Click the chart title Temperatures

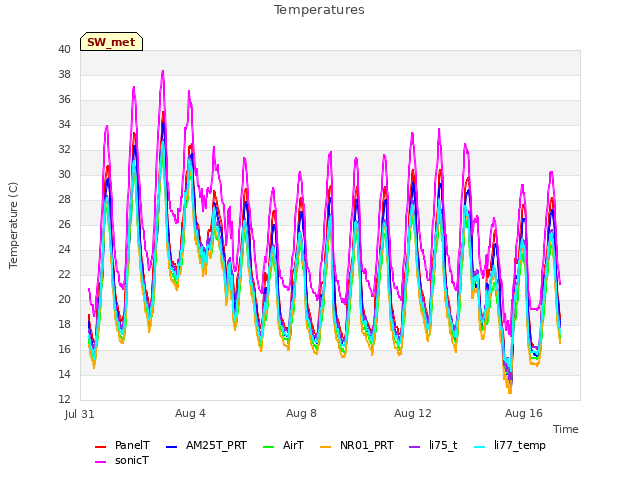tap(319, 10)
